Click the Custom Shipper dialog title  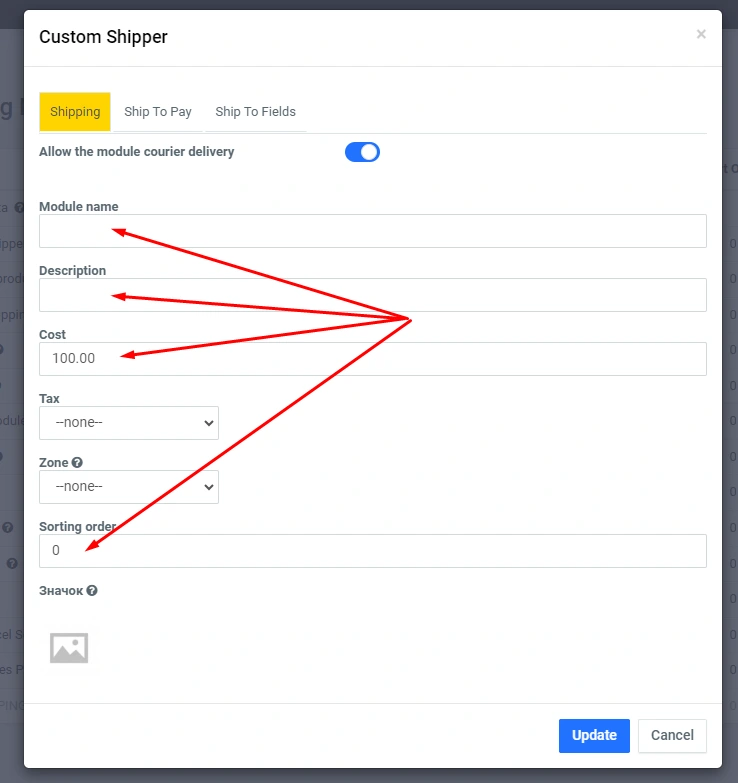pyautogui.click(x=103, y=37)
